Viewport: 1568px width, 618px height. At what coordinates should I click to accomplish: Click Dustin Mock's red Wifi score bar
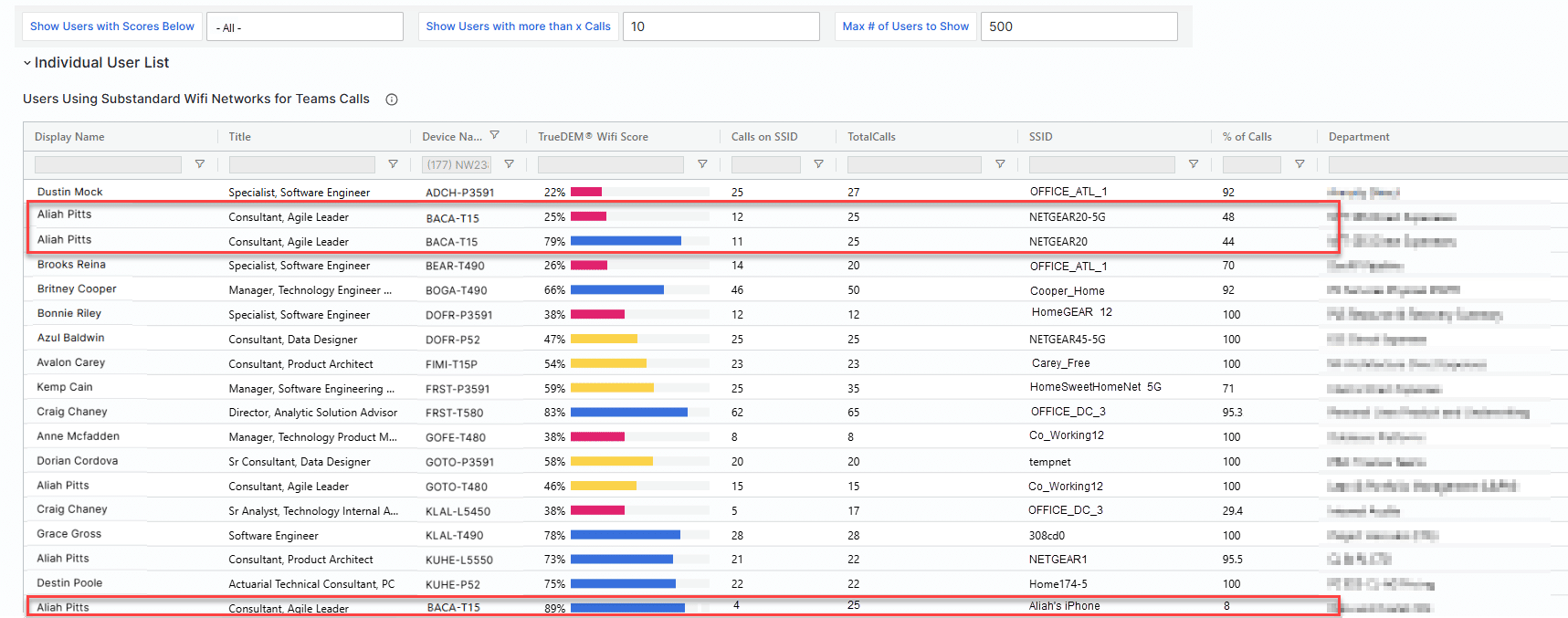tap(586, 192)
